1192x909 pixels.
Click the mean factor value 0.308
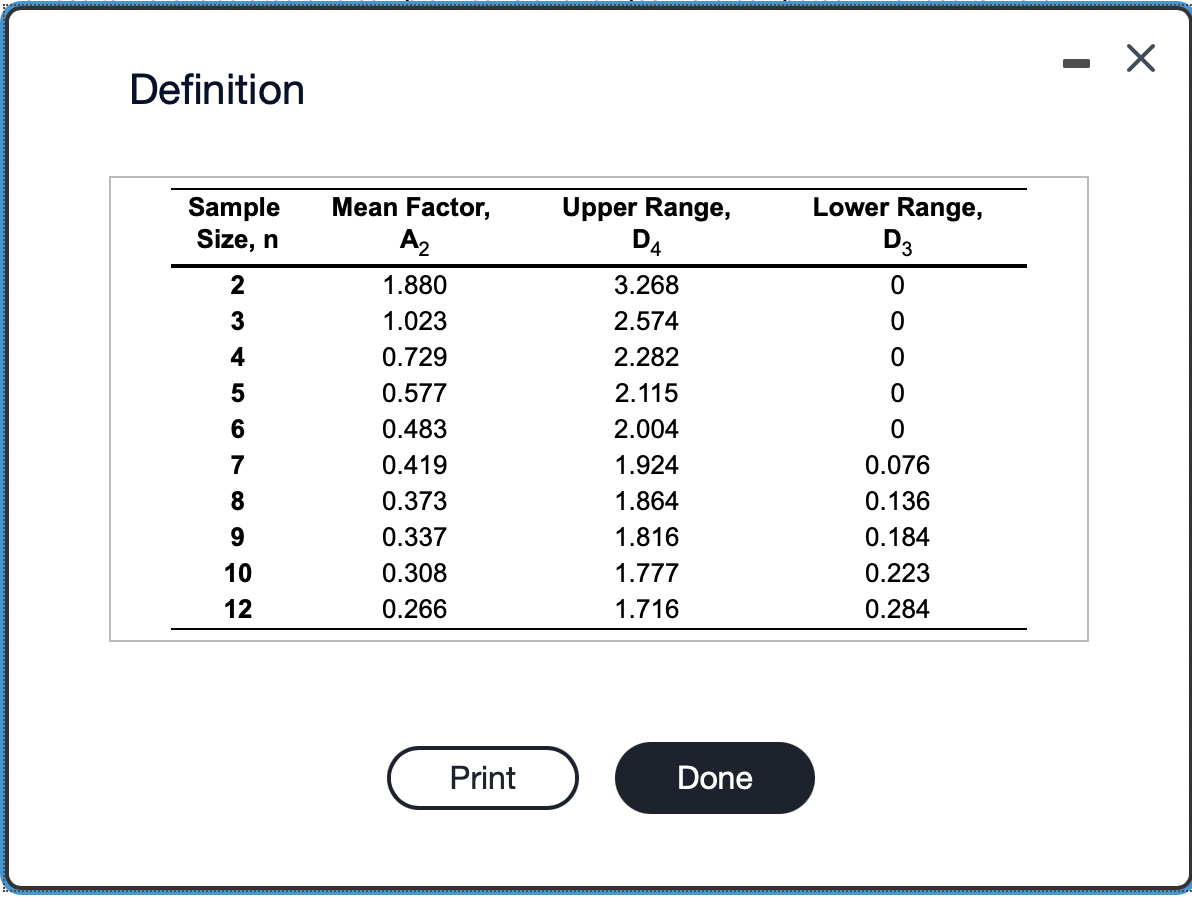coord(414,573)
